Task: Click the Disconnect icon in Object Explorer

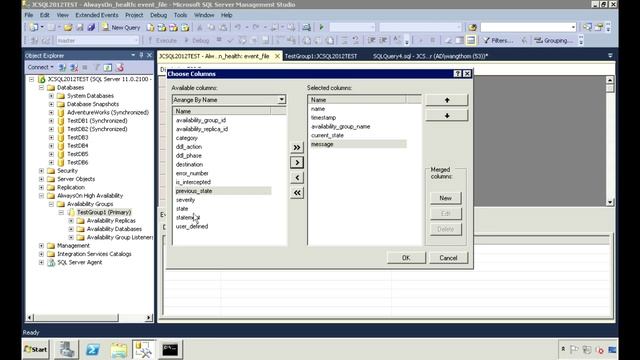Action: coord(74,67)
